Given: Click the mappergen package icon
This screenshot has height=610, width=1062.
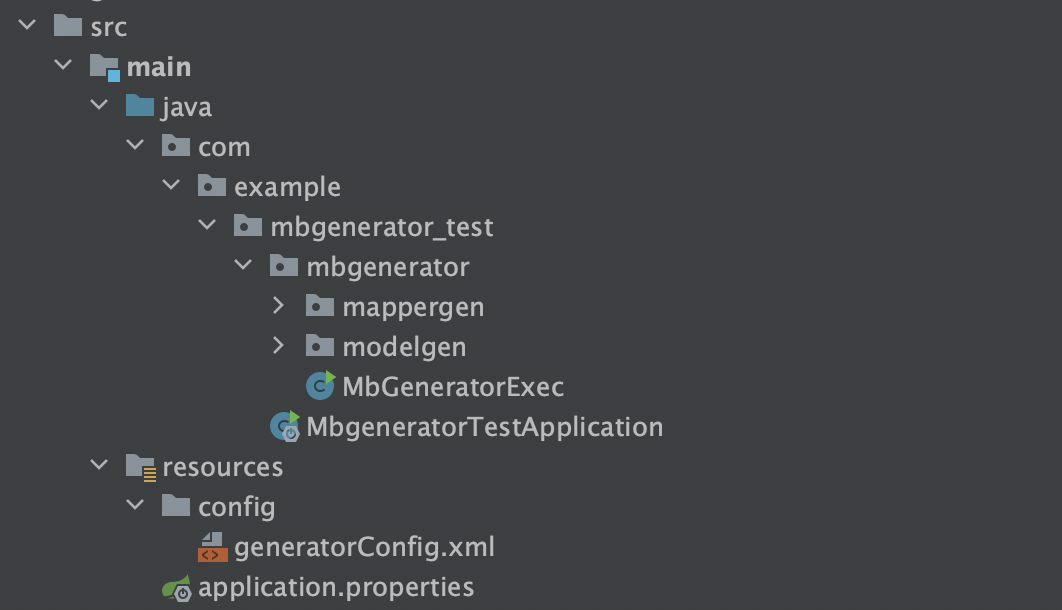Looking at the screenshot, I should click(x=320, y=306).
